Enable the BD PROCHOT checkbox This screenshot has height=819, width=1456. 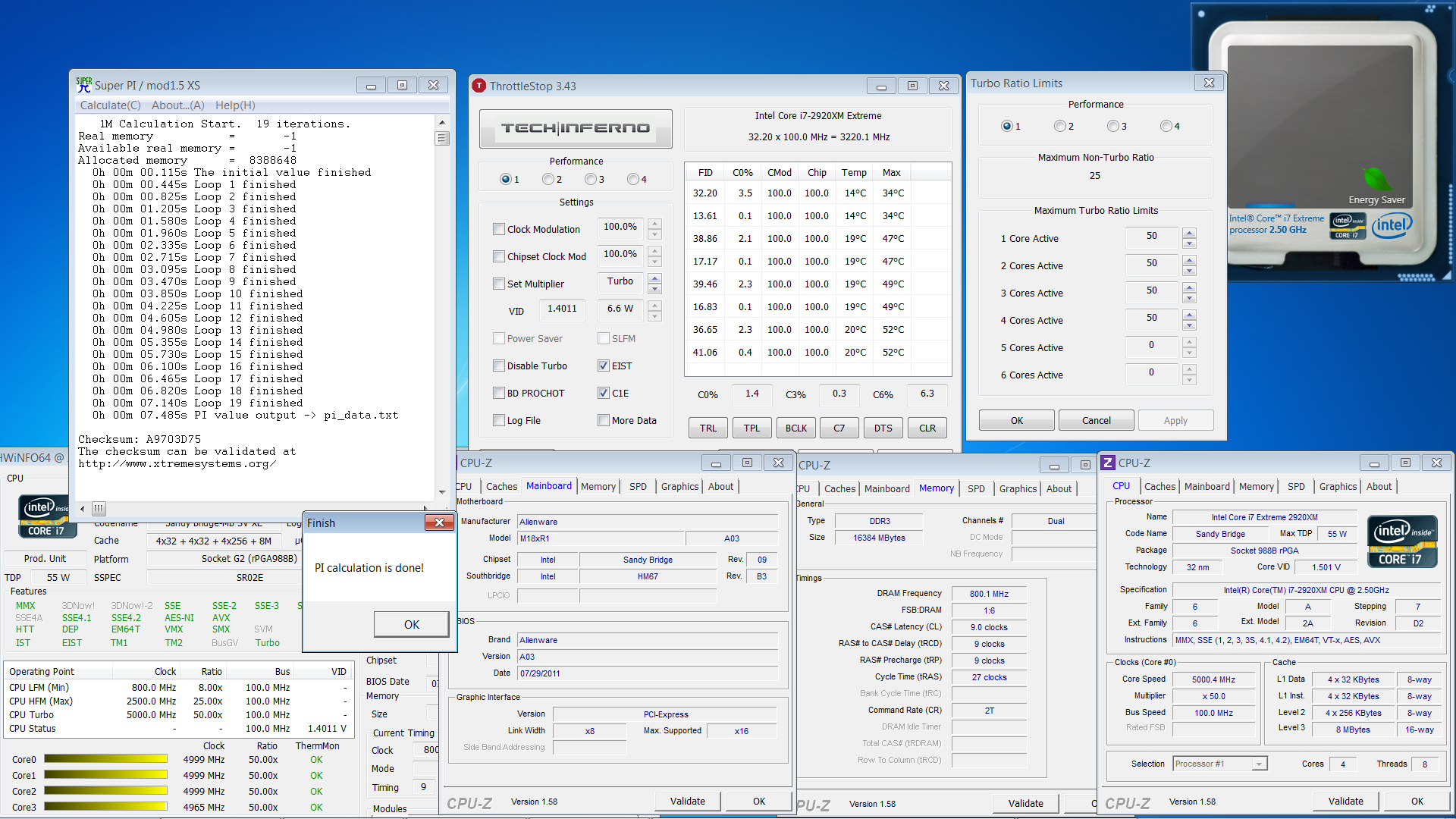click(x=499, y=393)
